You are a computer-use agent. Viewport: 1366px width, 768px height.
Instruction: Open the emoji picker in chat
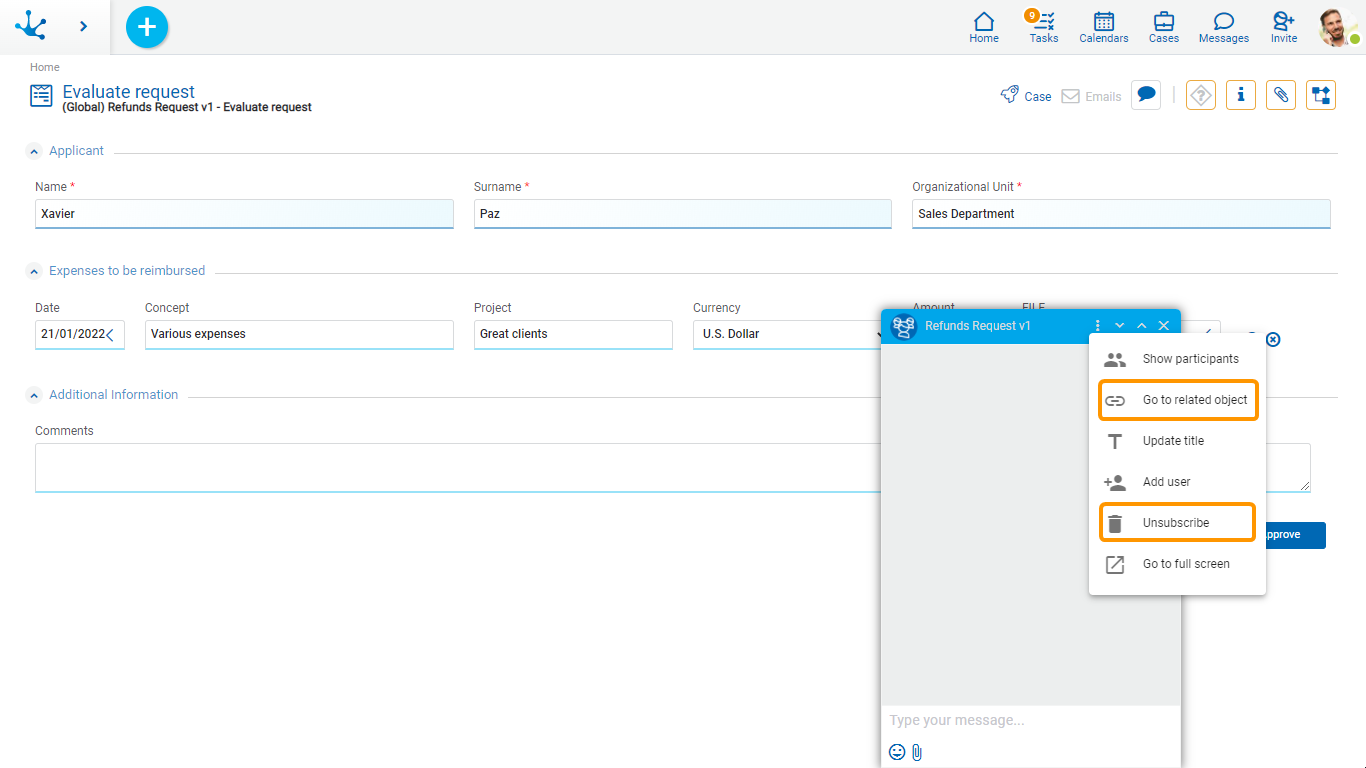tap(897, 752)
